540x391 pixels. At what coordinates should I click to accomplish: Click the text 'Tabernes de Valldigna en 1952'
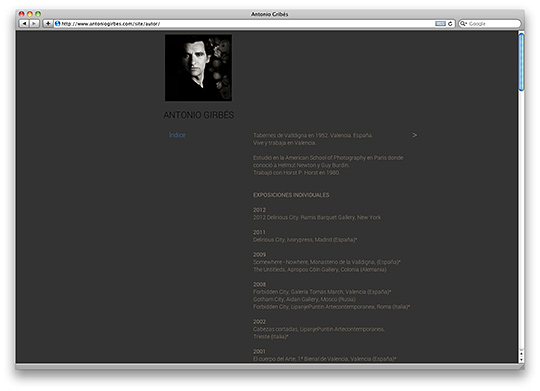click(290, 135)
